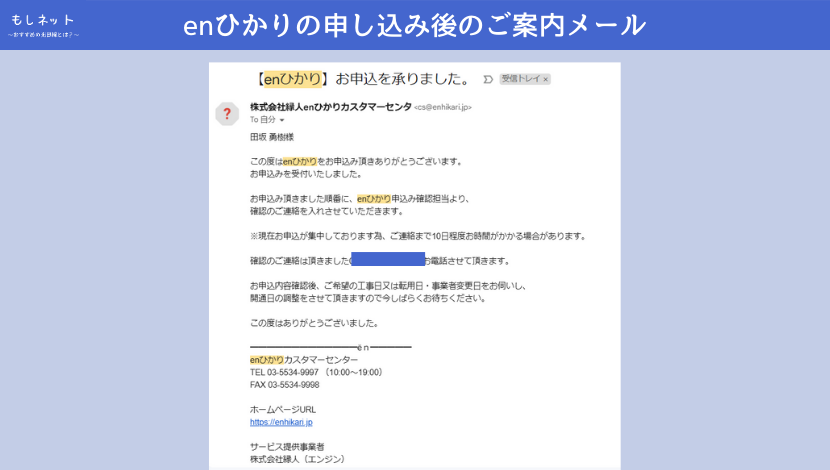
Task: Click the page title enひかりの申し込み後のご案内メール
Action: coord(414,25)
